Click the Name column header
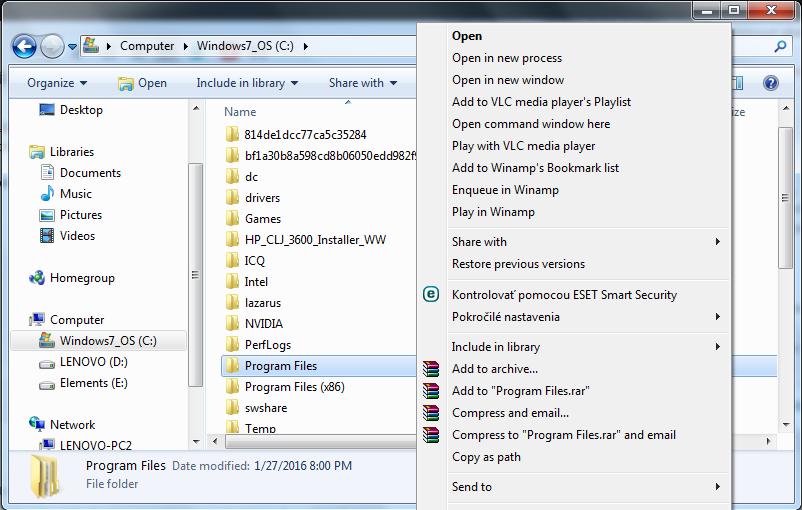The image size is (802, 510). pyautogui.click(x=240, y=112)
